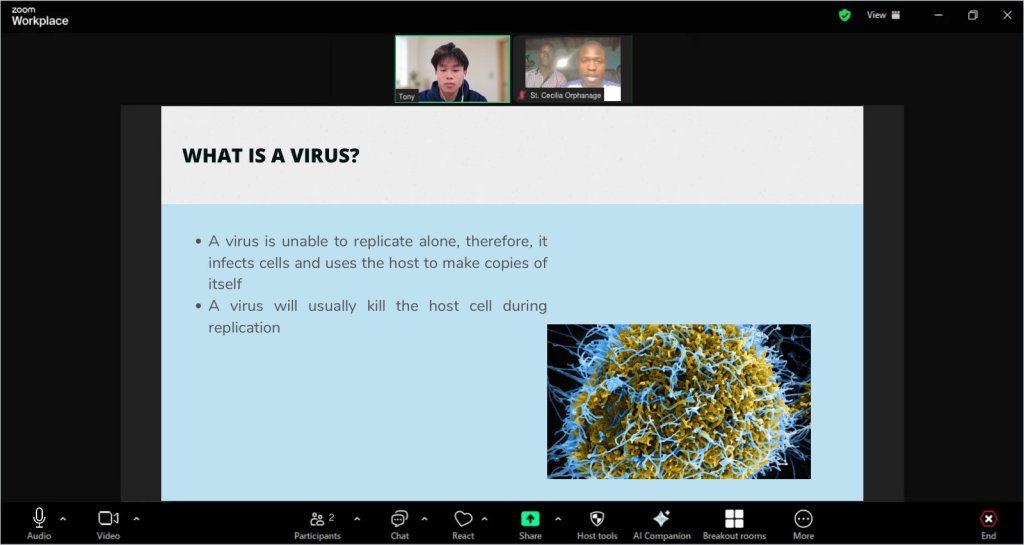Open the More options menu

click(x=803, y=524)
